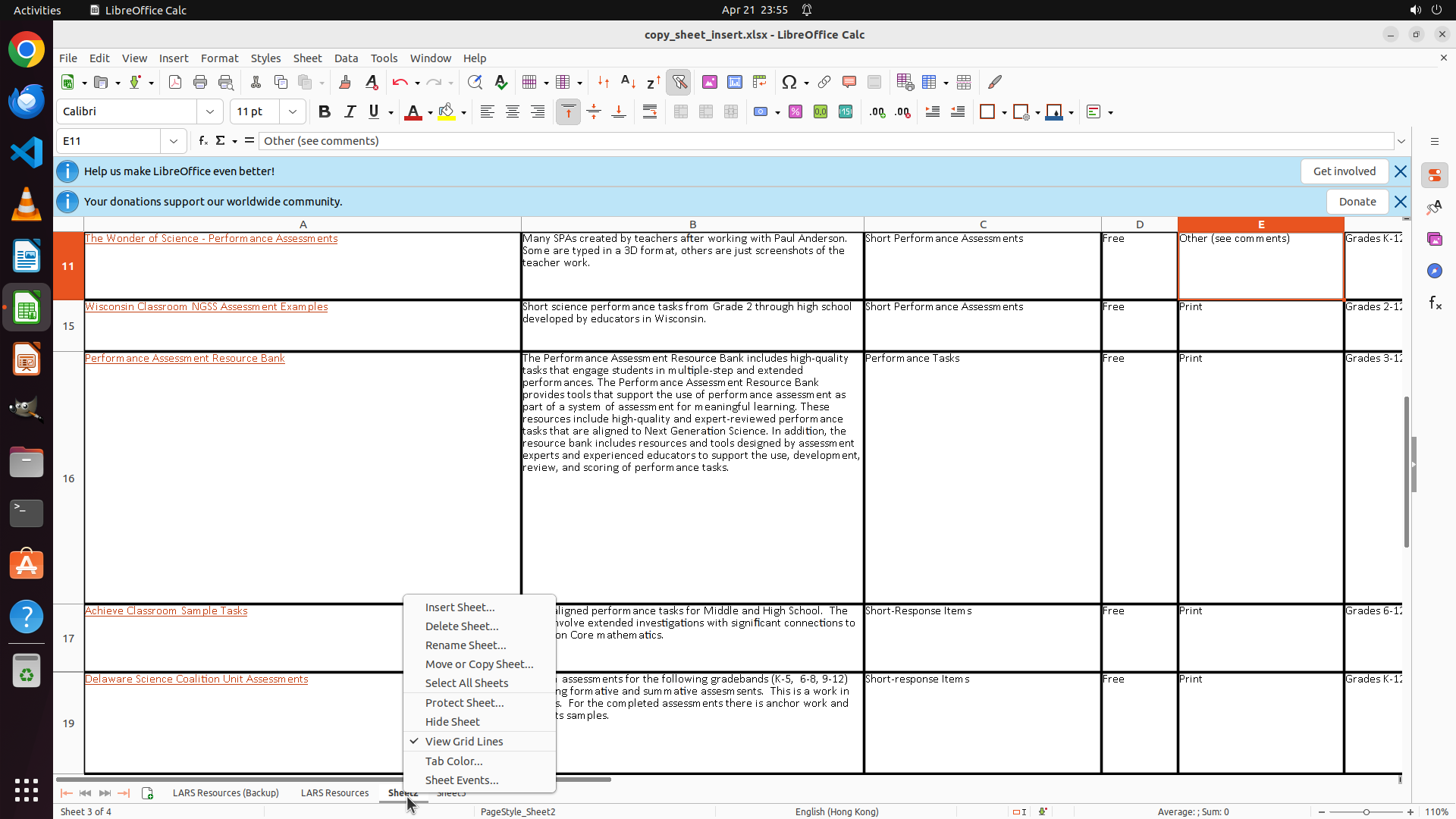
Task: Open the Sidebar Styles panel icon
Action: [1434, 207]
